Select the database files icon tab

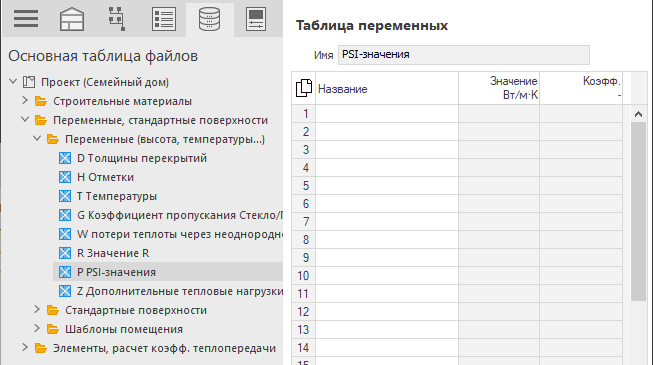pos(209,19)
